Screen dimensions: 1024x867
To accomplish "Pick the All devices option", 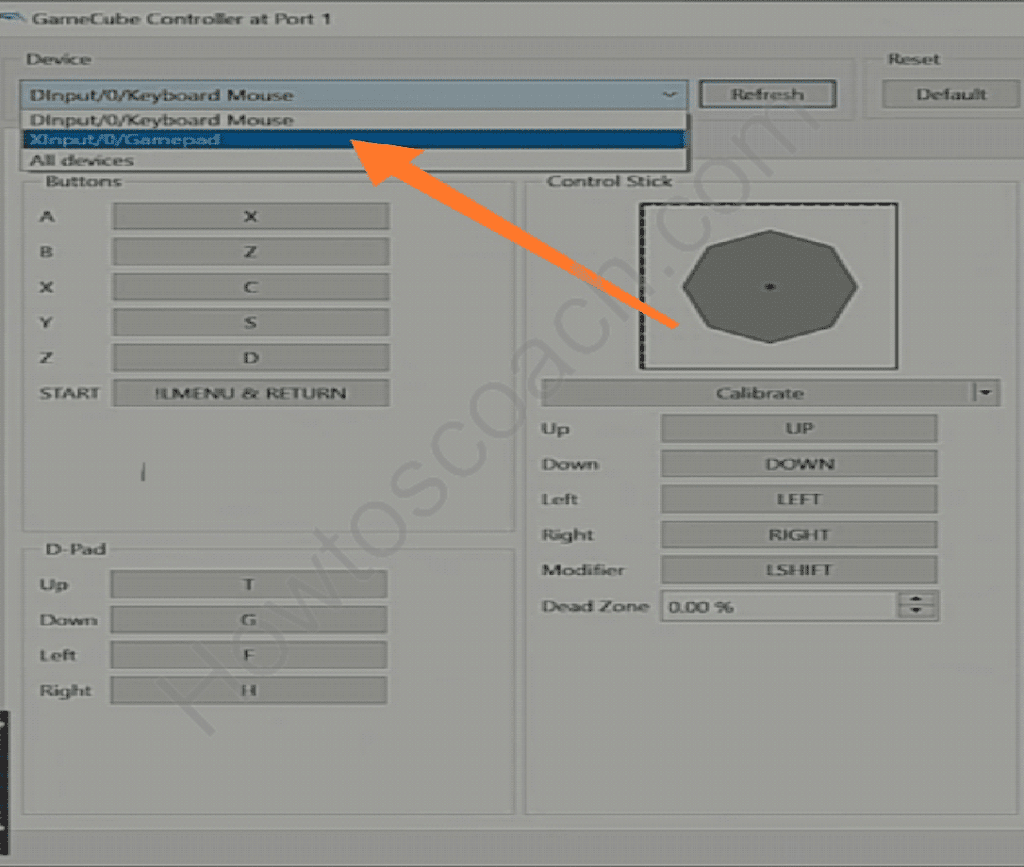I will (355, 160).
